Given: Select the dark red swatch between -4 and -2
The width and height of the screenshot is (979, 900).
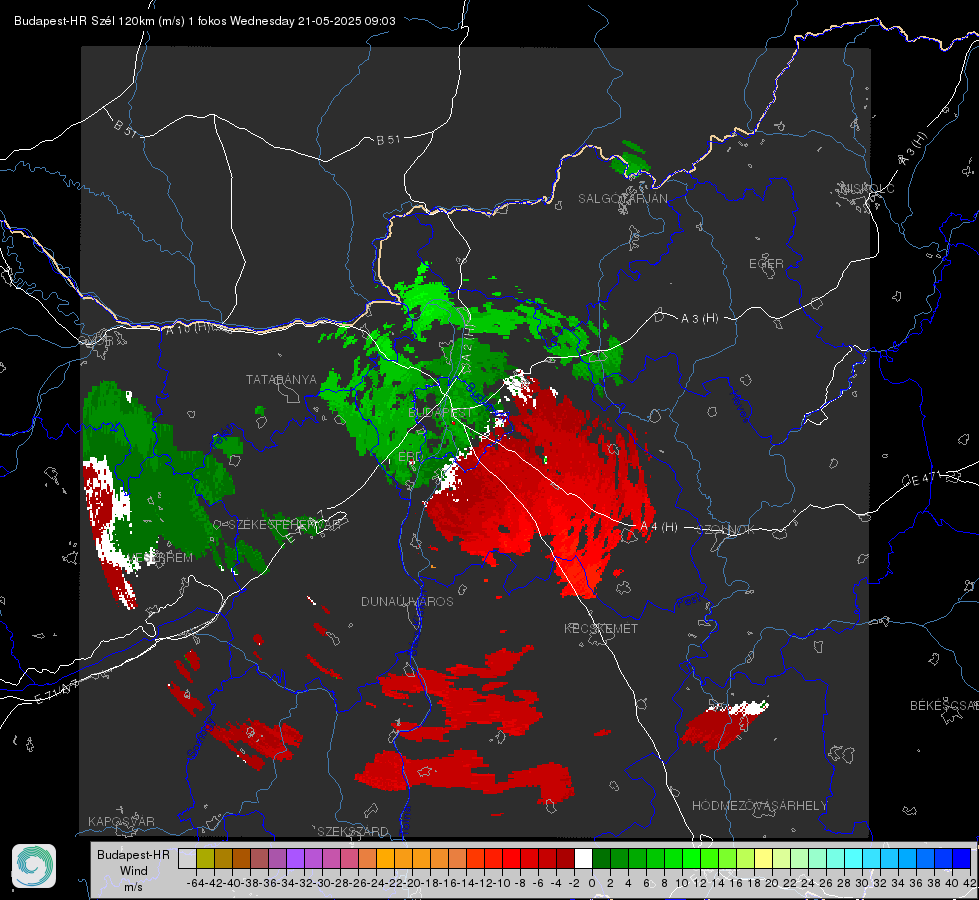Looking at the screenshot, I should click(x=565, y=859).
